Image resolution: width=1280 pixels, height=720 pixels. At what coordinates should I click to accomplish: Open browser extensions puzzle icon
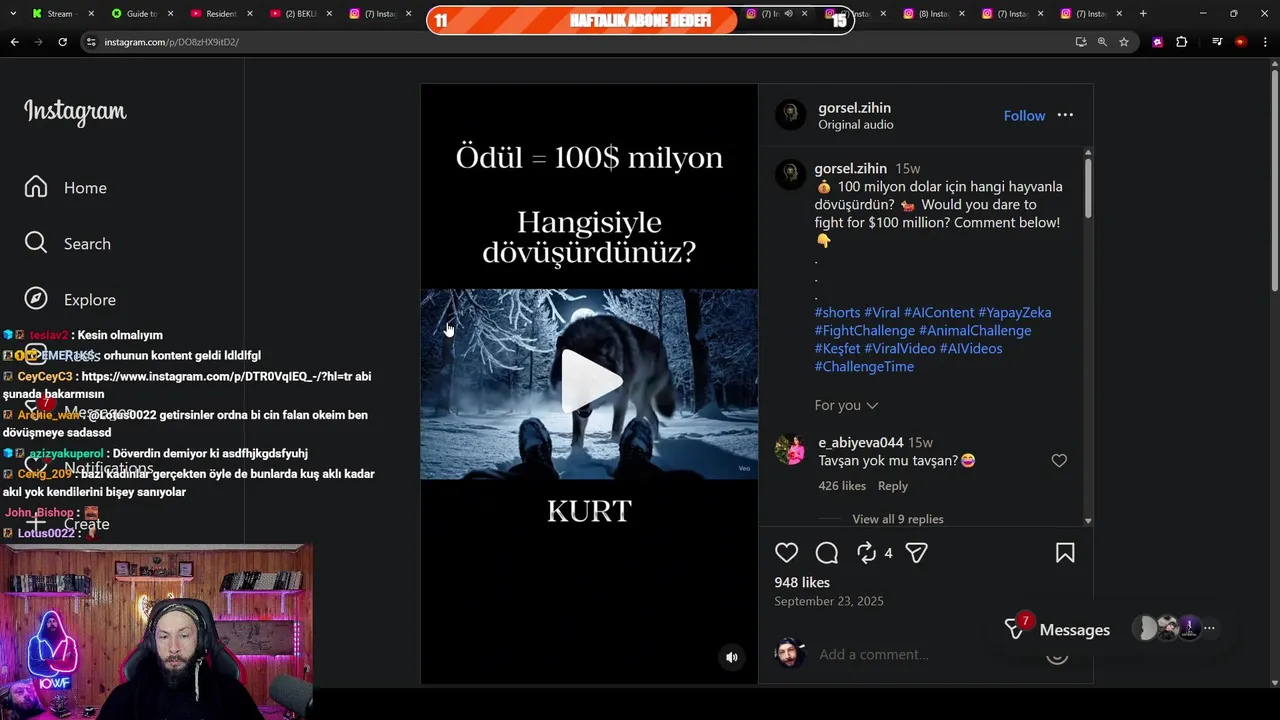1181,42
